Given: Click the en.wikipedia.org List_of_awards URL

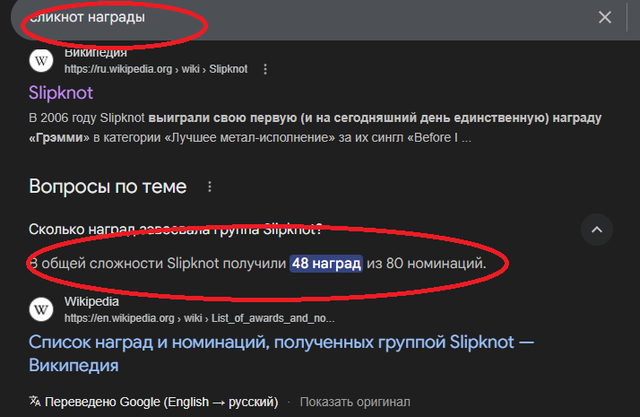Looking at the screenshot, I should point(199,318).
